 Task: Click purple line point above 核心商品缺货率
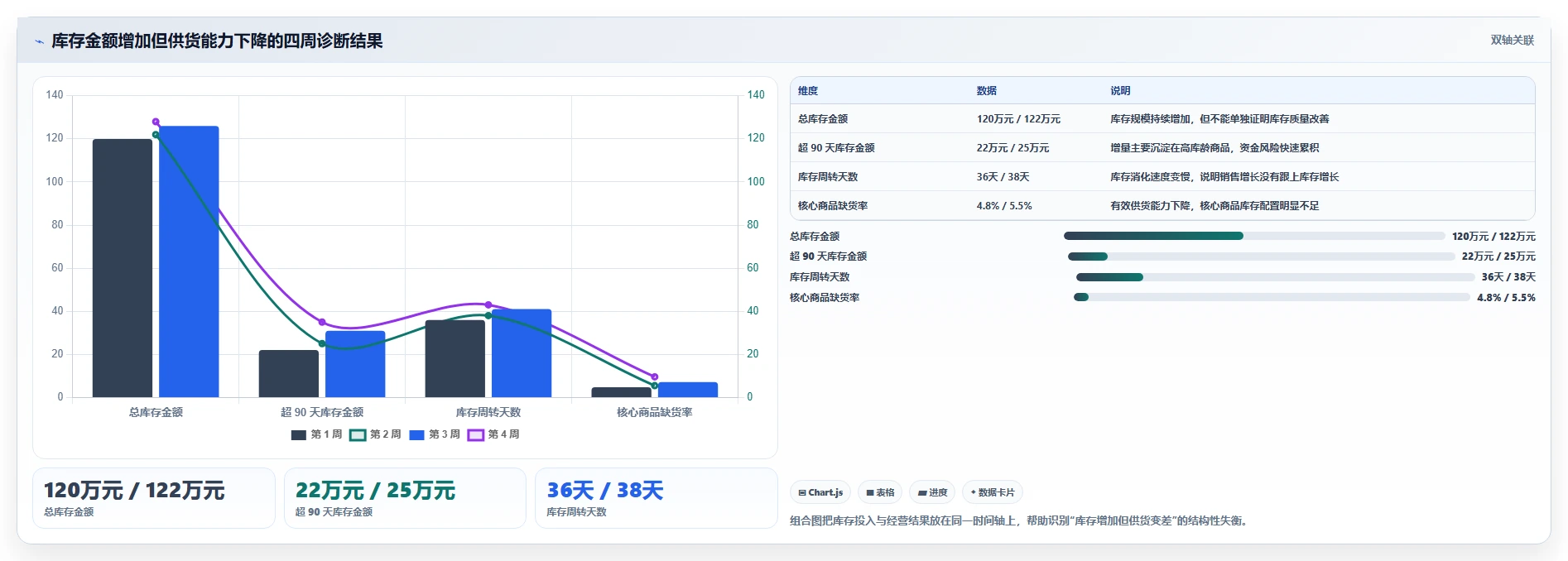[x=655, y=377]
